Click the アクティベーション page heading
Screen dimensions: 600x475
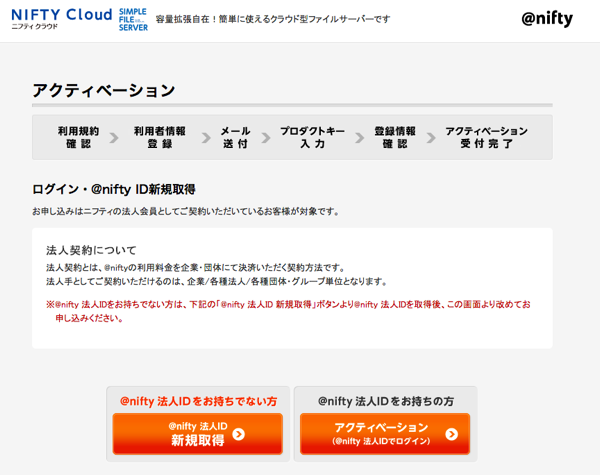(x=104, y=91)
